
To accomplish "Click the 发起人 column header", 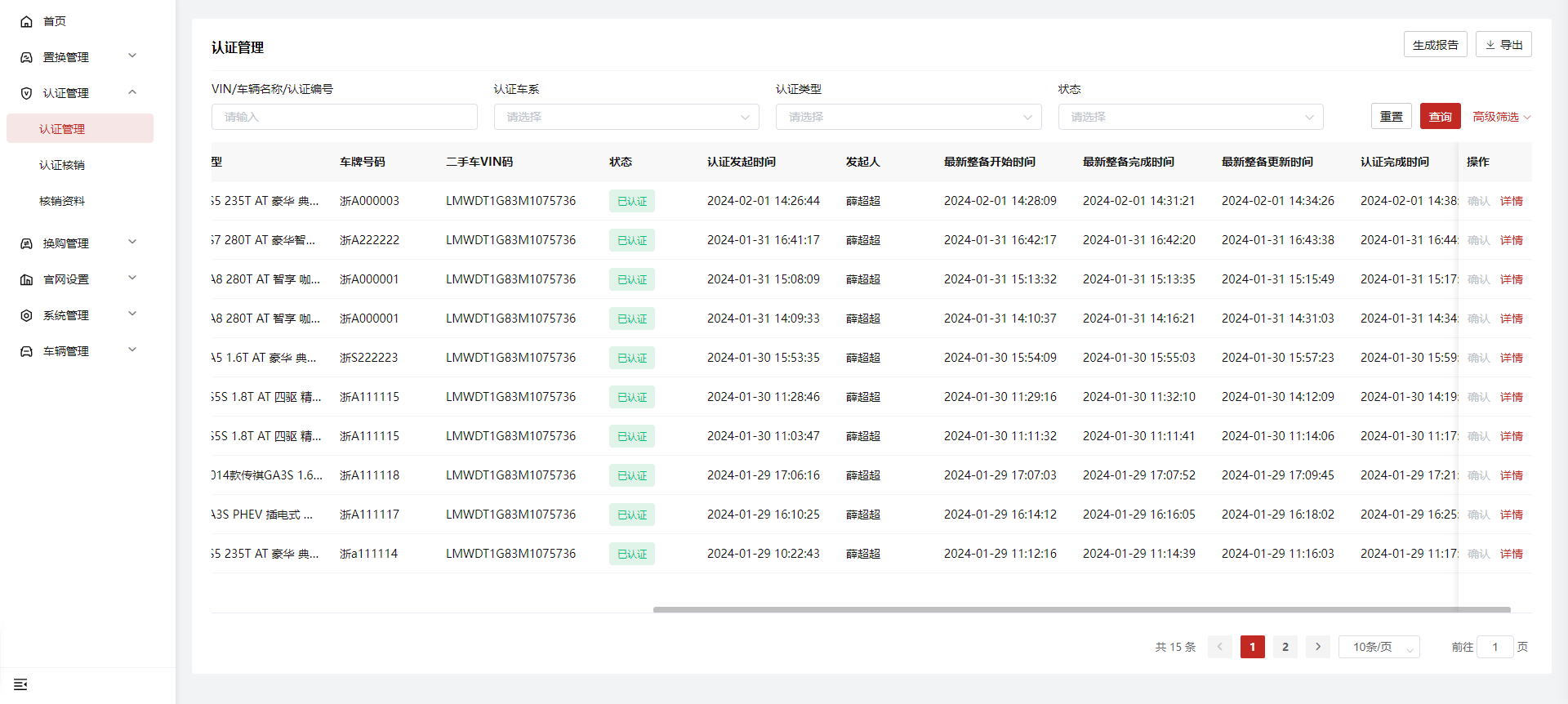I will pyautogui.click(x=862, y=162).
